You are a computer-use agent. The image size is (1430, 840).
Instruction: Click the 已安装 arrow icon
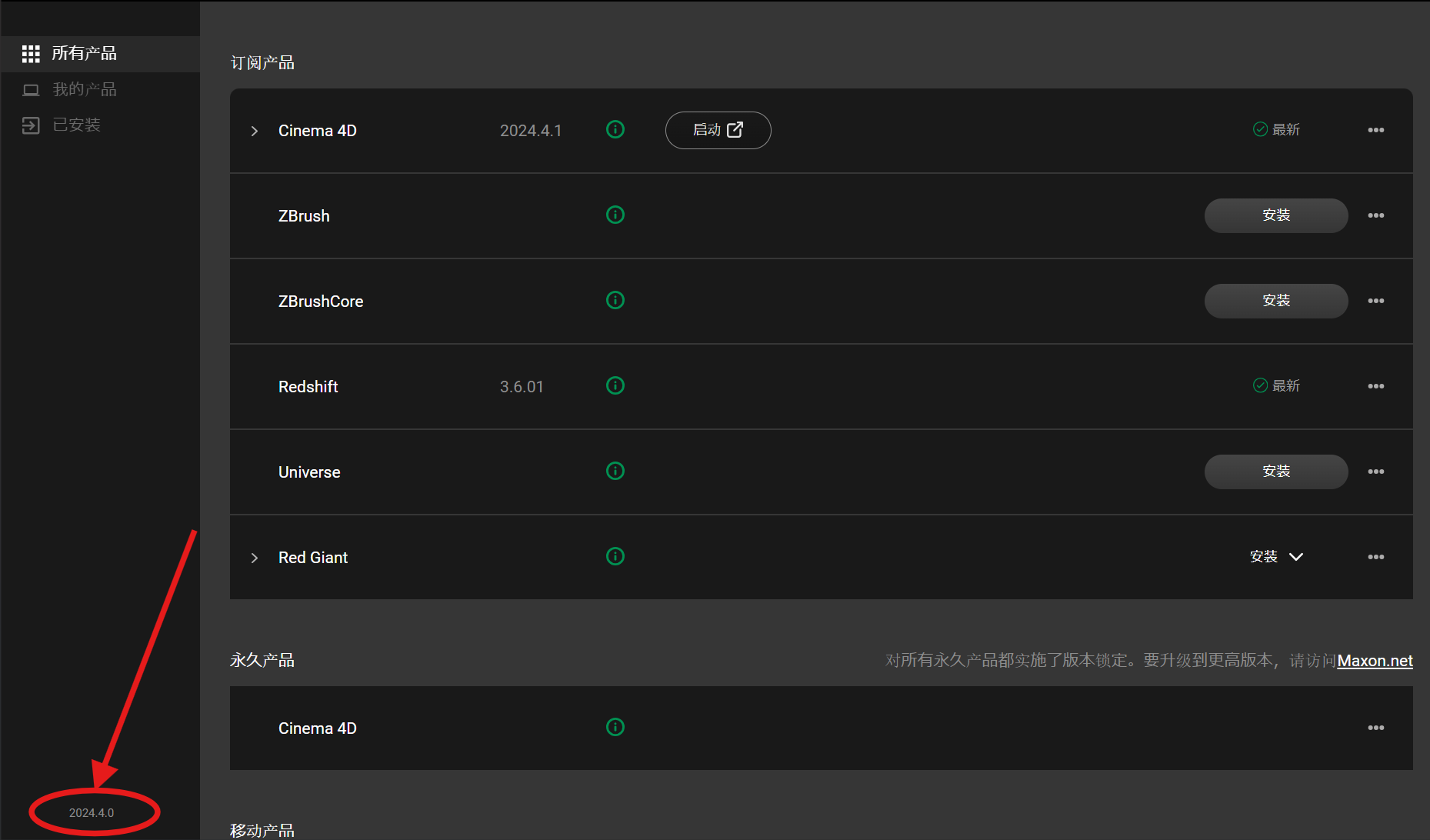[x=31, y=125]
